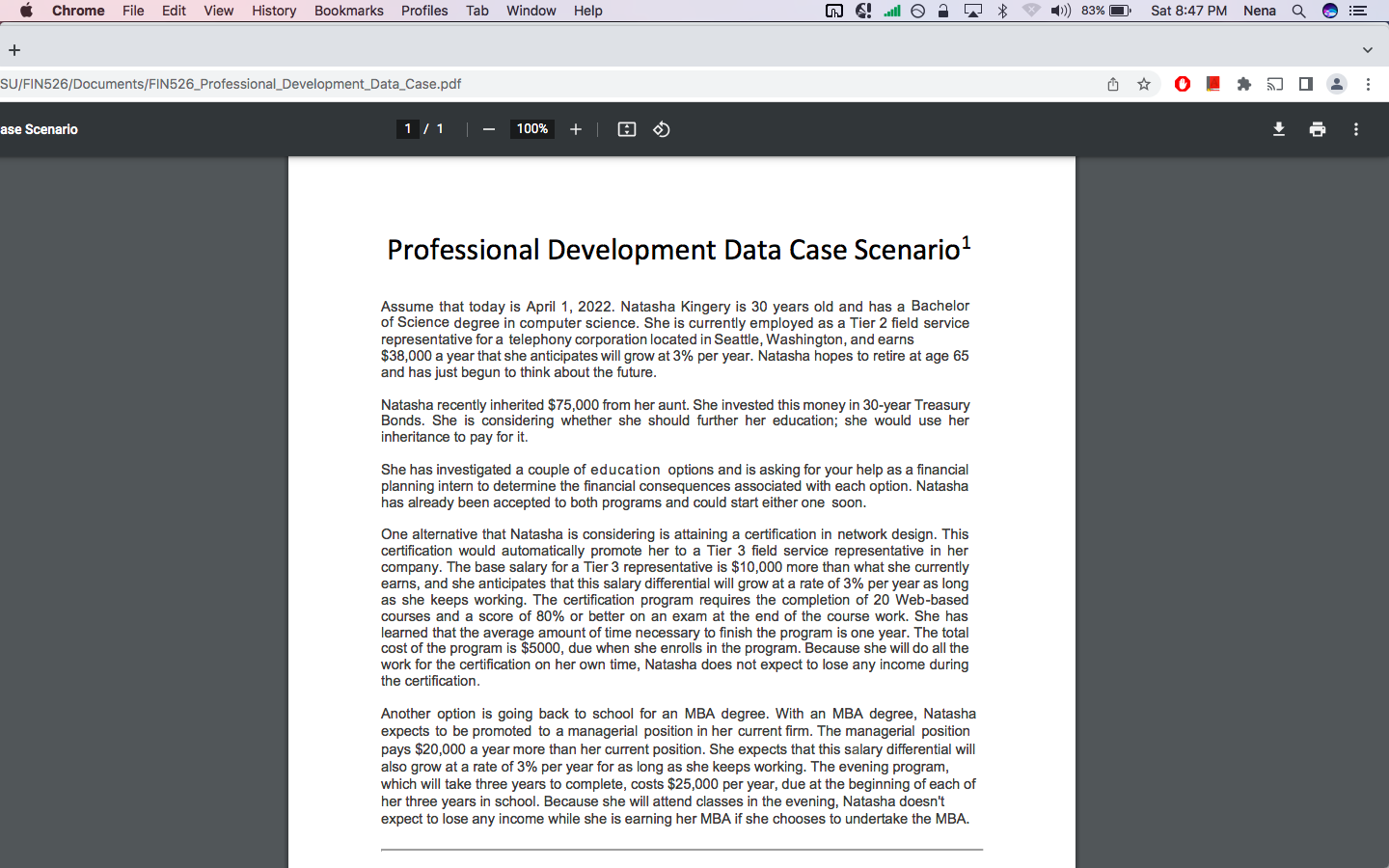1389x868 pixels.
Task: Open the cast media control
Action: pyautogui.click(x=1275, y=84)
